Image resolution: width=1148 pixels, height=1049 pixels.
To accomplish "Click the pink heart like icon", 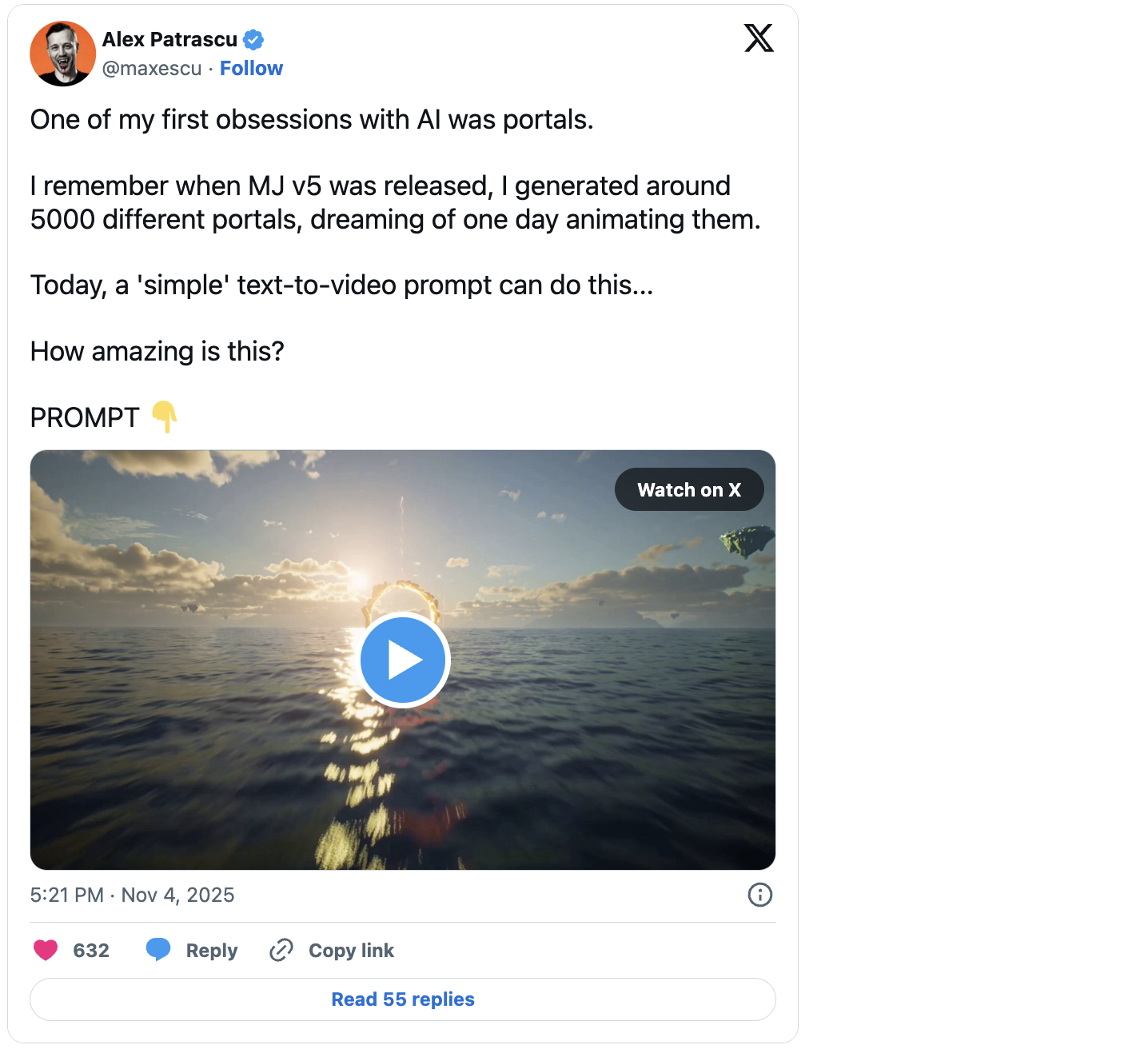I will tap(46, 950).
